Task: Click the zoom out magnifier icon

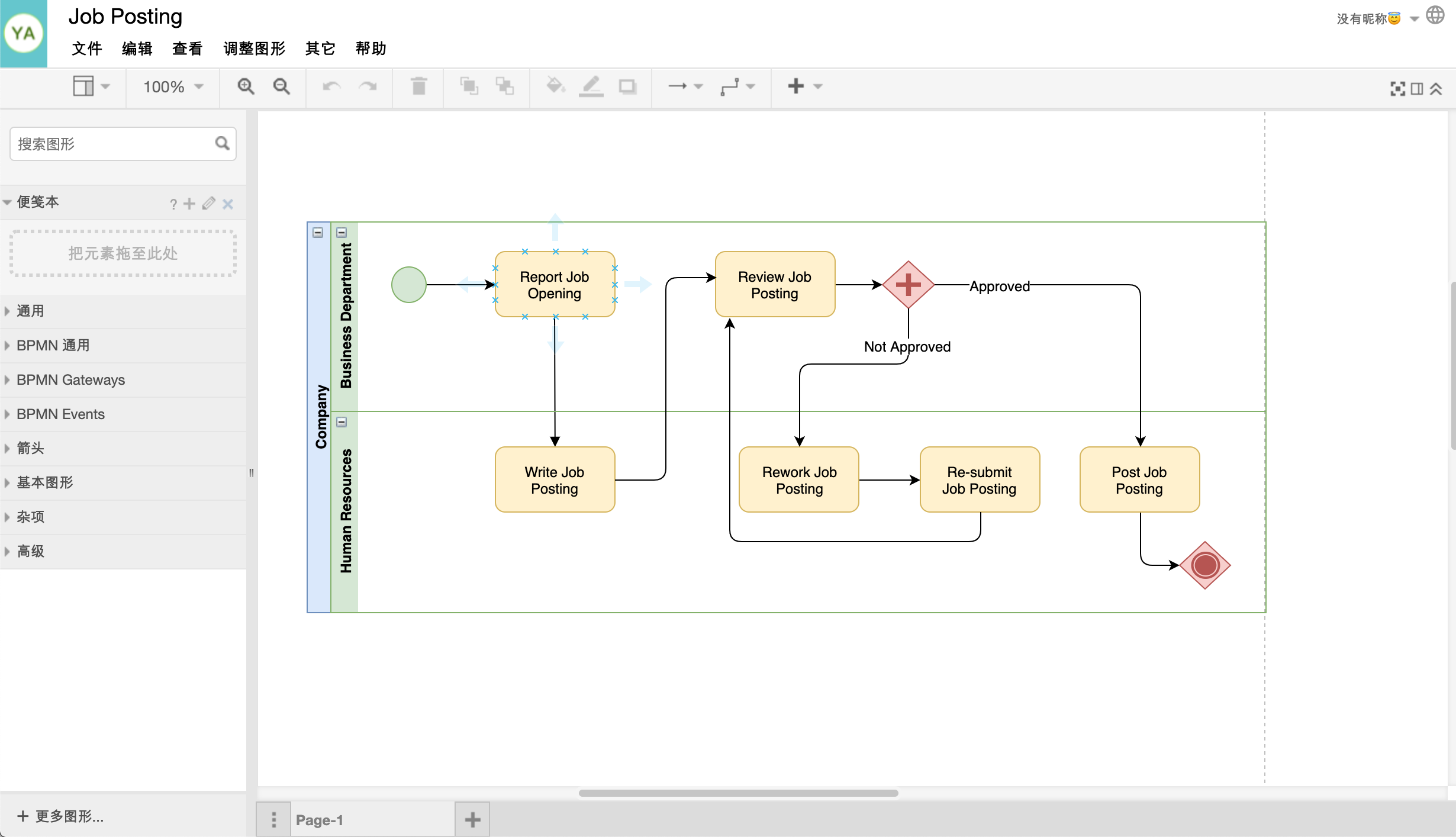Action: (x=281, y=86)
